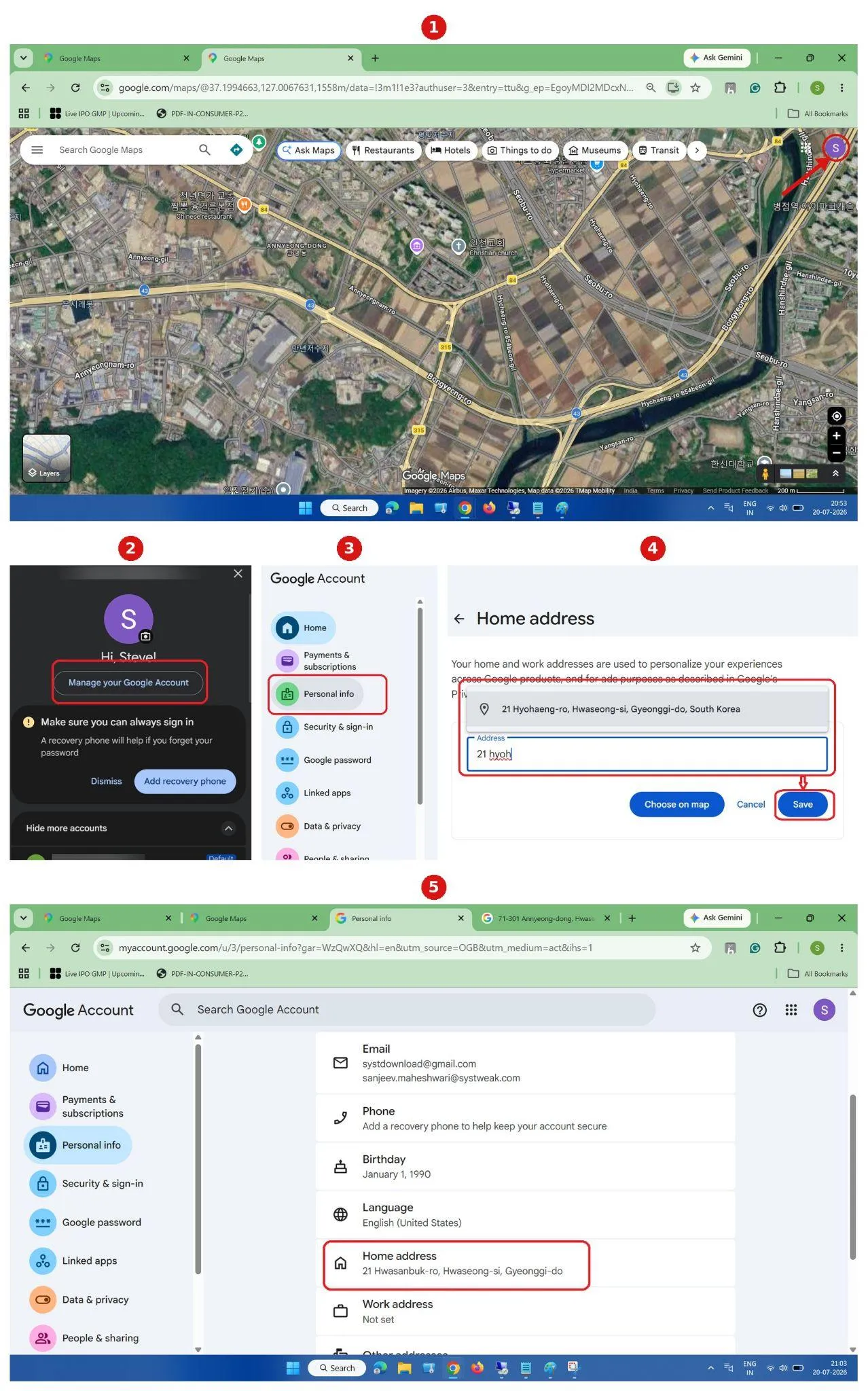Open Home address row in Personal info
Image resolution: width=868 pixels, height=1391 pixels.
tap(525, 1263)
